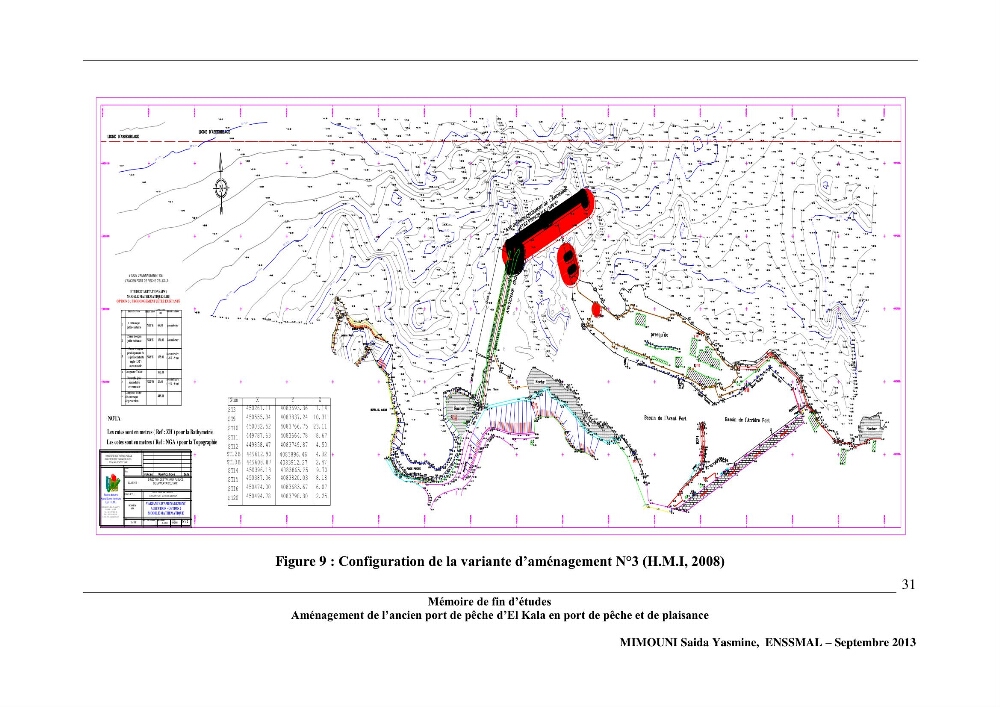Click the coordinates table row ending 10.31
The height and width of the screenshot is (707, 1000).
(x=279, y=418)
